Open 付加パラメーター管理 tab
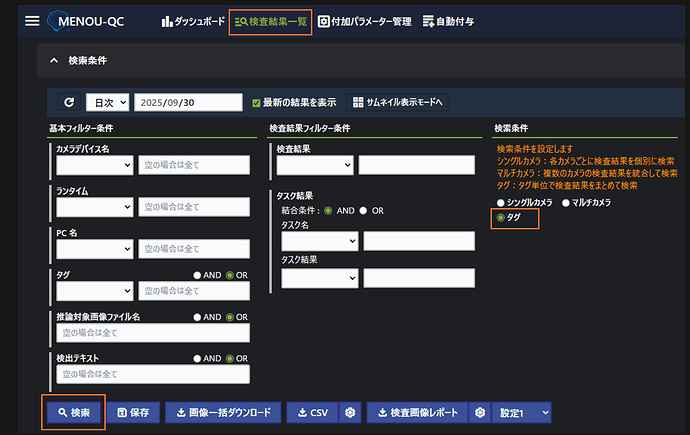 tap(365, 21)
